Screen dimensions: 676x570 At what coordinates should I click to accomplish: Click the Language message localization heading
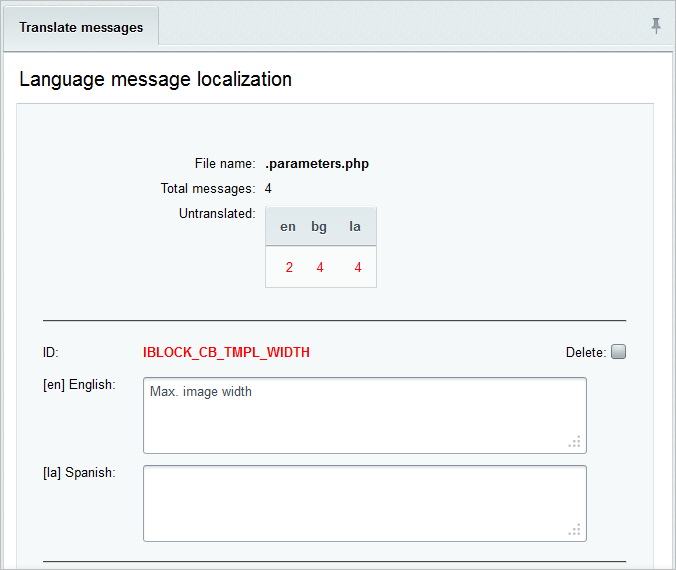coord(156,79)
